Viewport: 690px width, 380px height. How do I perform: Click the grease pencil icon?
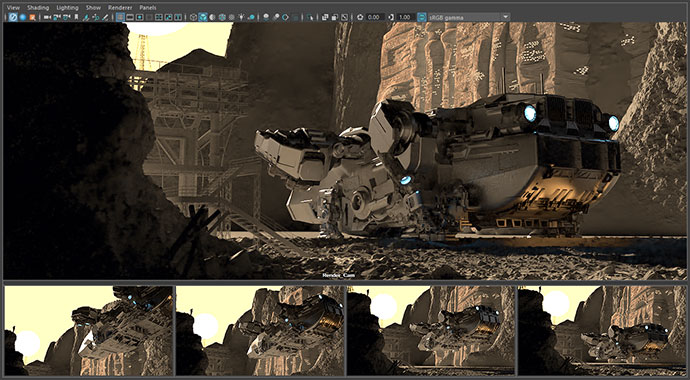point(105,17)
